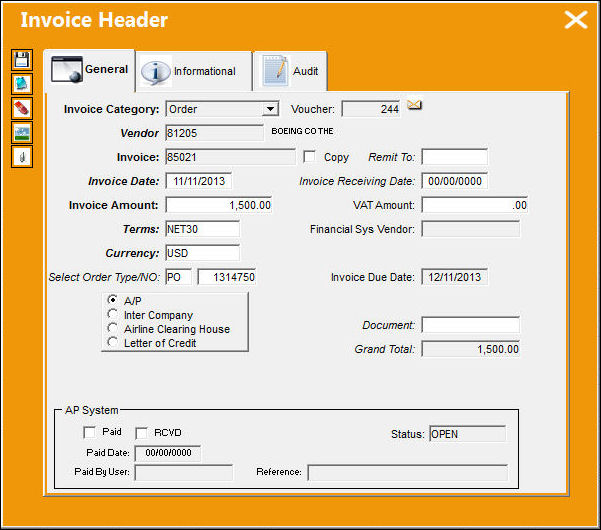The width and height of the screenshot is (601, 530).
Task: Check the RCVD checkbox
Action: pos(141,433)
